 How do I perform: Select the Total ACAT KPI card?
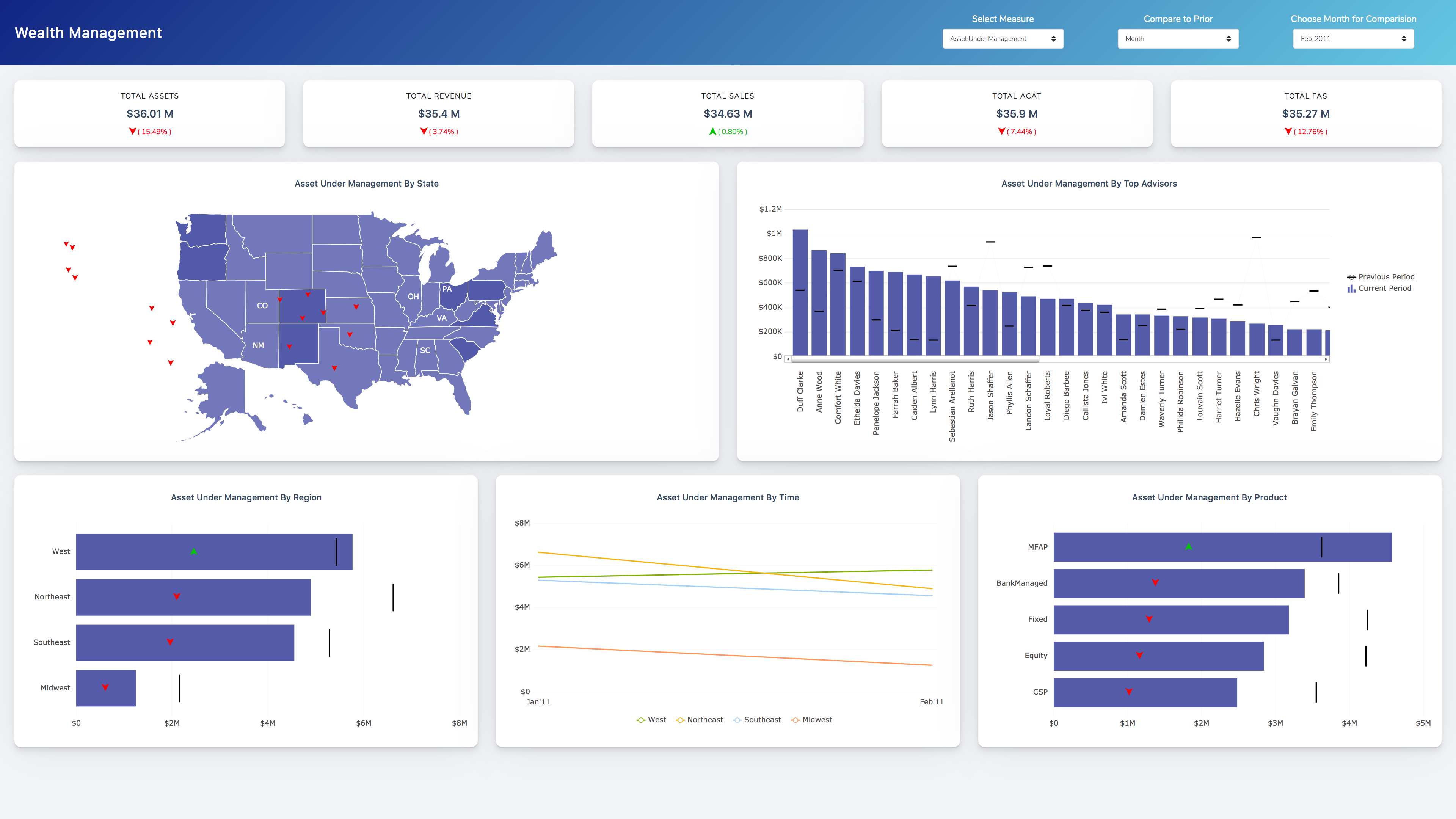tap(1017, 113)
